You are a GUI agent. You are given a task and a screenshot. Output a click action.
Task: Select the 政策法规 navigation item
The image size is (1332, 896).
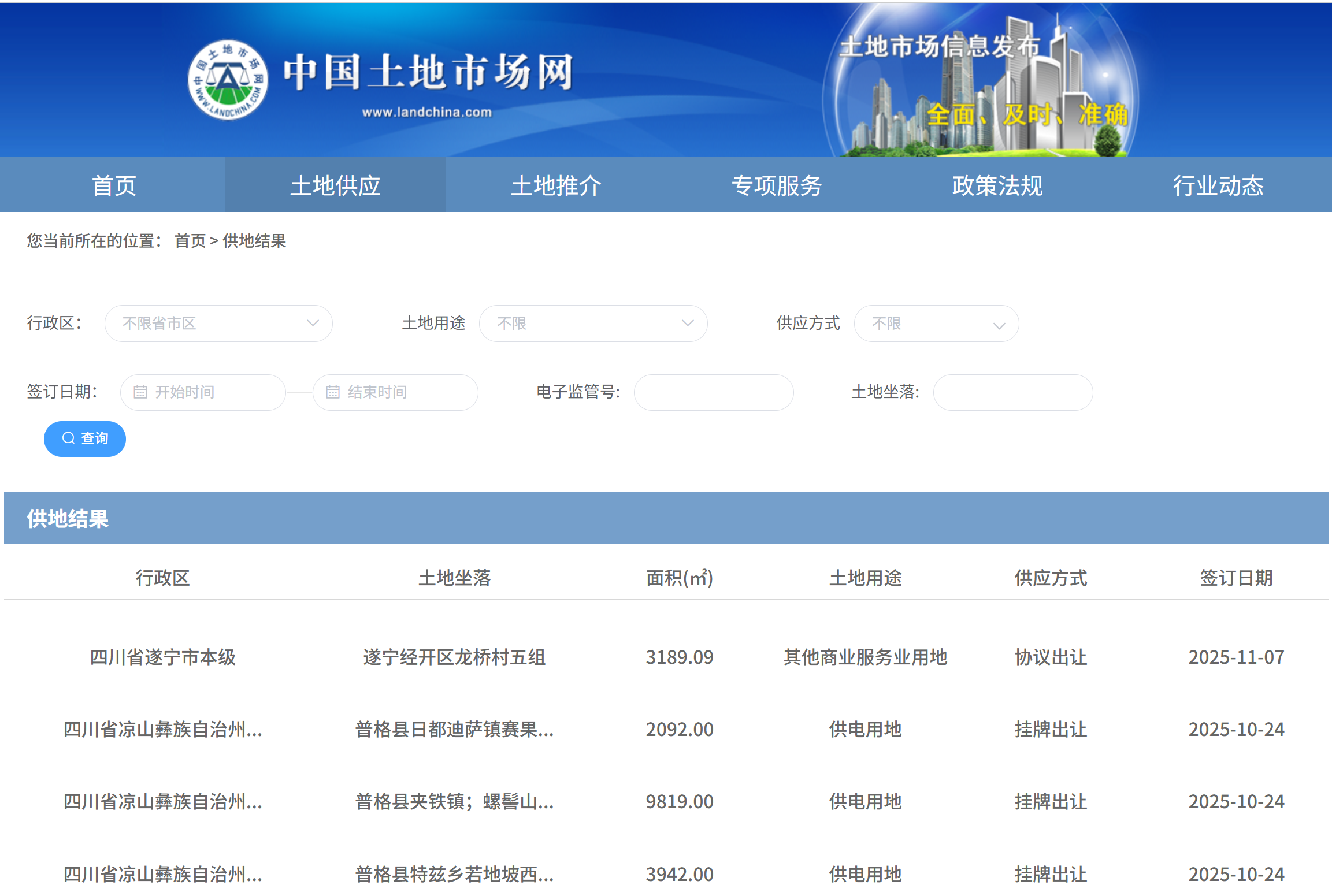pos(997,185)
